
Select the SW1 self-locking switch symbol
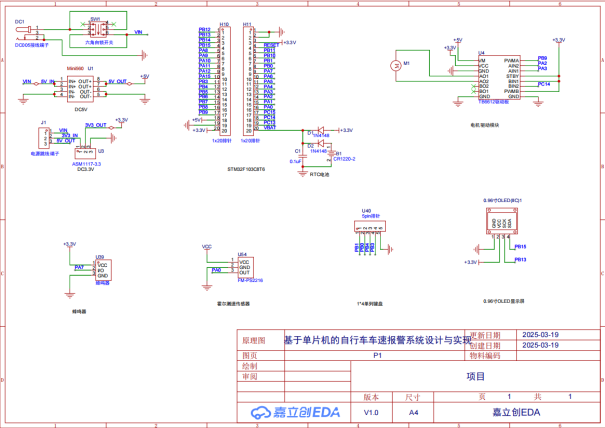(98, 28)
